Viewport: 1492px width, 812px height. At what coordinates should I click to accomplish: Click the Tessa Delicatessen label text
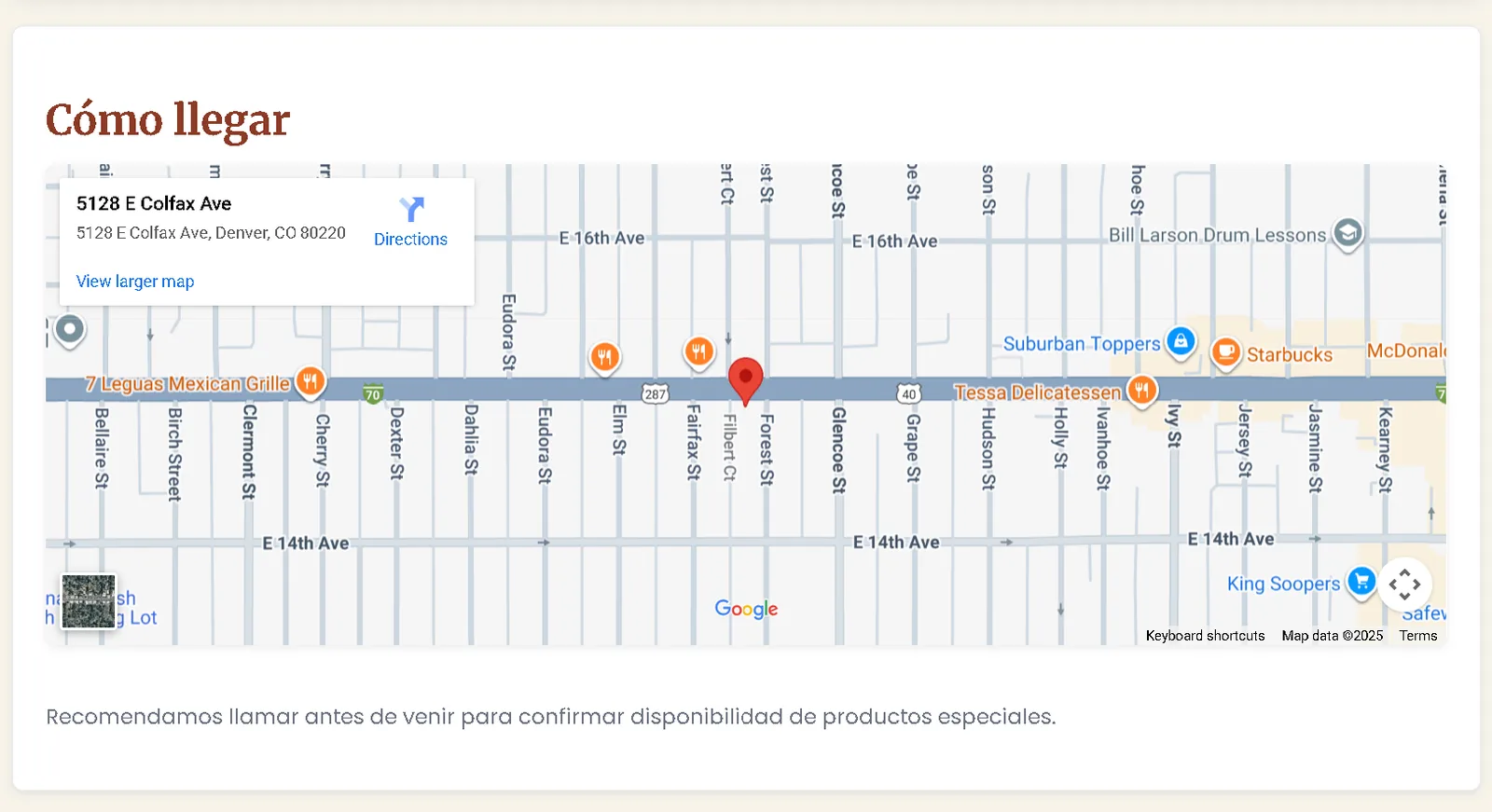point(1037,392)
